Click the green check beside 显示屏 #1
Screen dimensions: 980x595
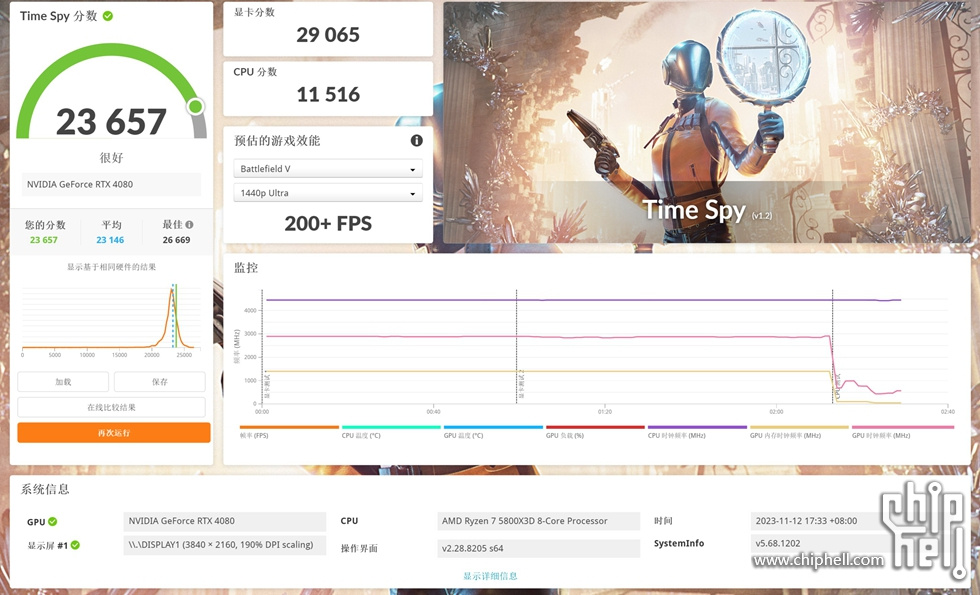[75, 545]
